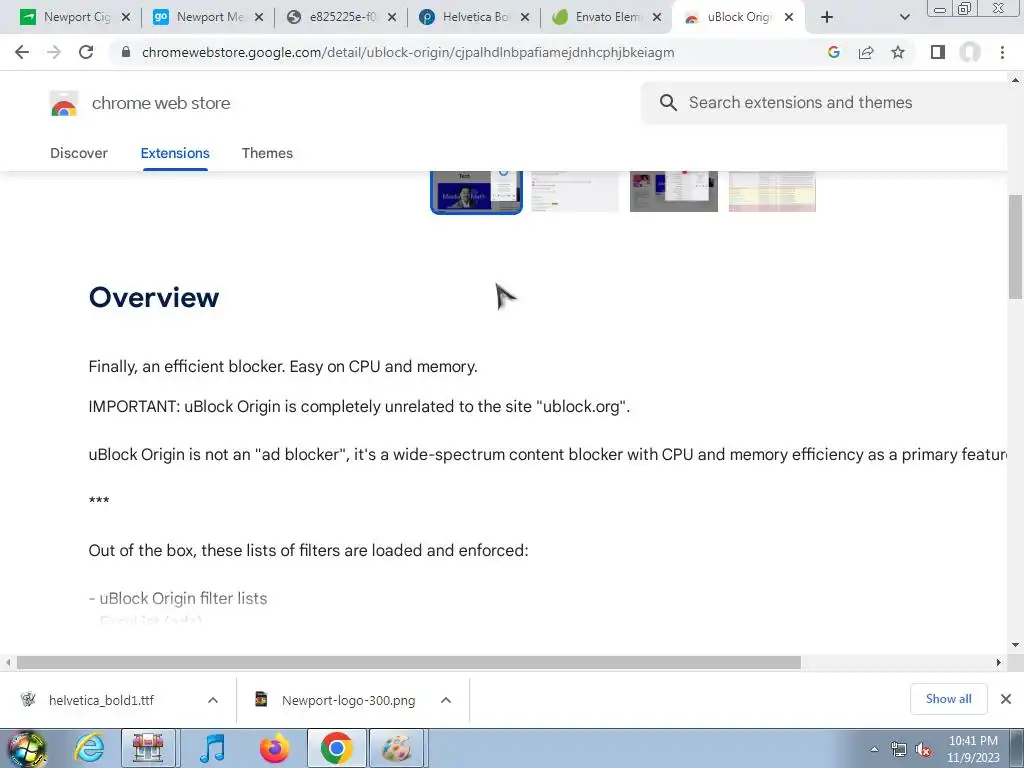Select the third screenshot thumbnail
Screen dimensions: 1024x768
pyautogui.click(x=673, y=191)
